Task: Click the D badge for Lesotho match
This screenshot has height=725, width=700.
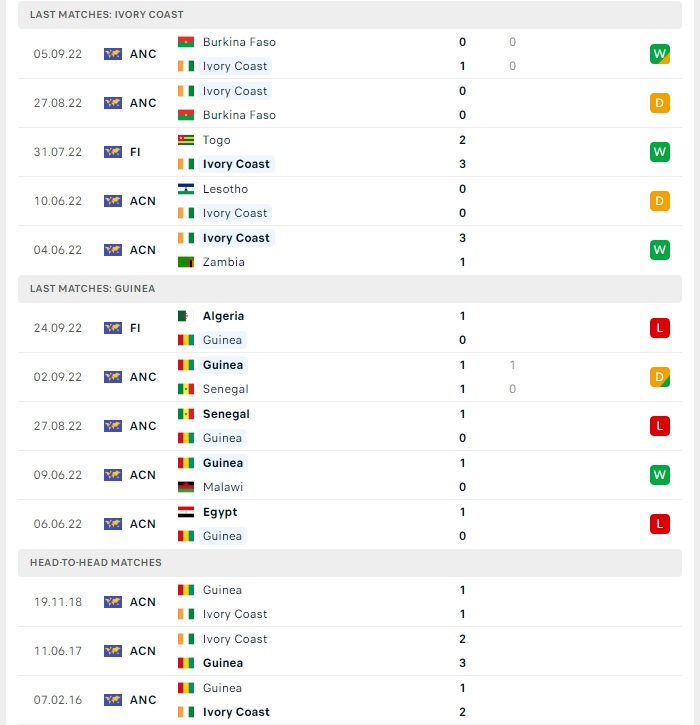Action: [659, 201]
